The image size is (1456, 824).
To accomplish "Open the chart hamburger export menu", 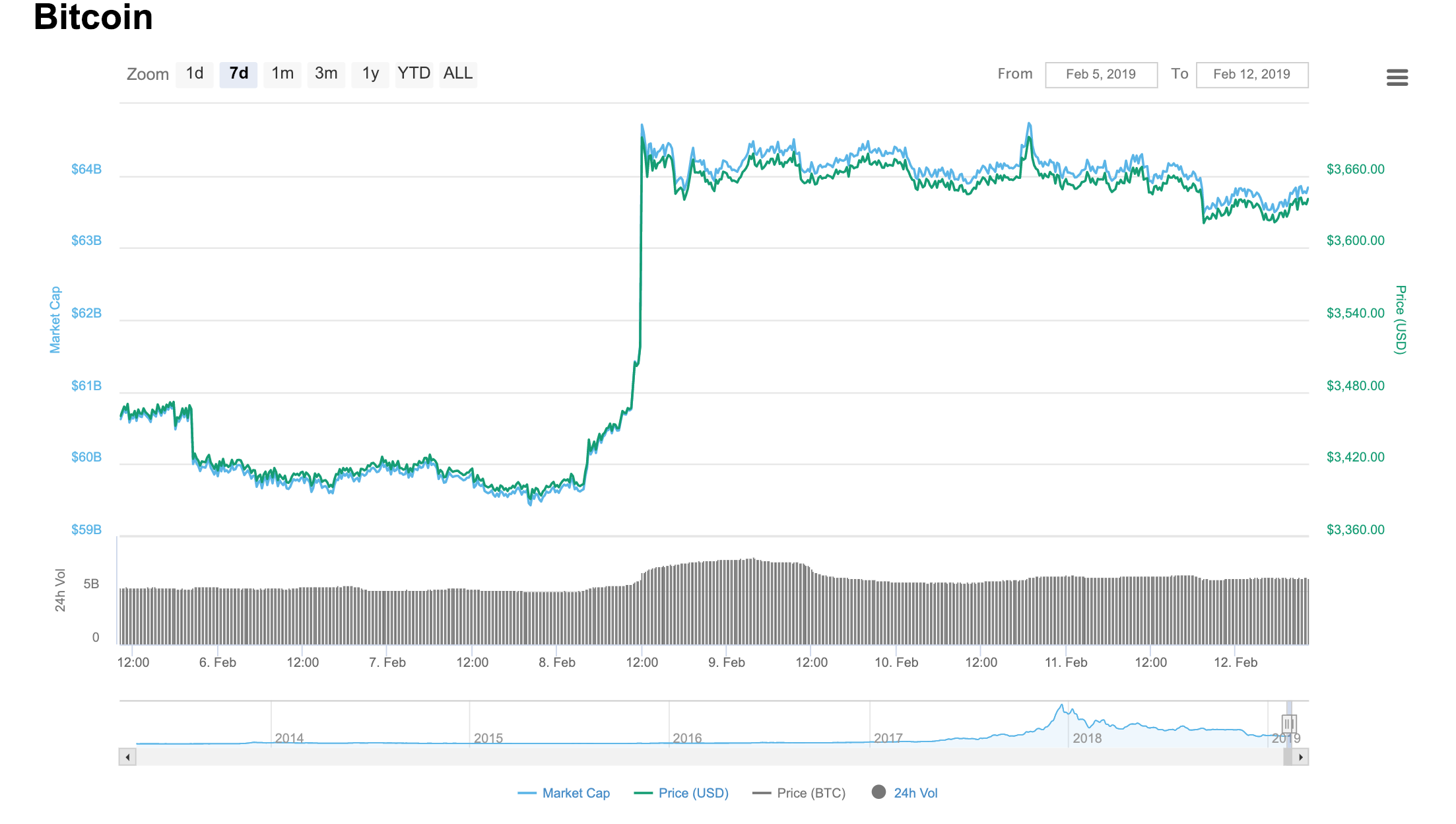I will [1397, 77].
